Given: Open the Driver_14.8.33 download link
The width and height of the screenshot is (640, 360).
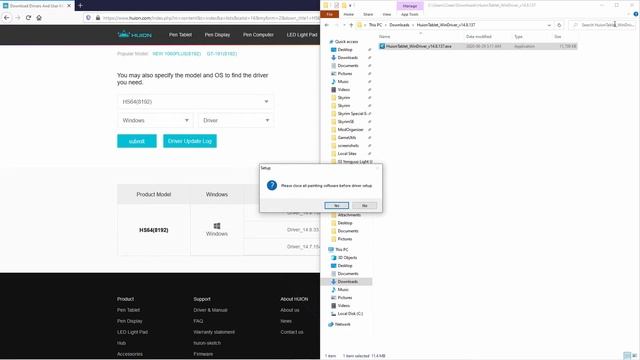Looking at the screenshot, I should [302, 230].
